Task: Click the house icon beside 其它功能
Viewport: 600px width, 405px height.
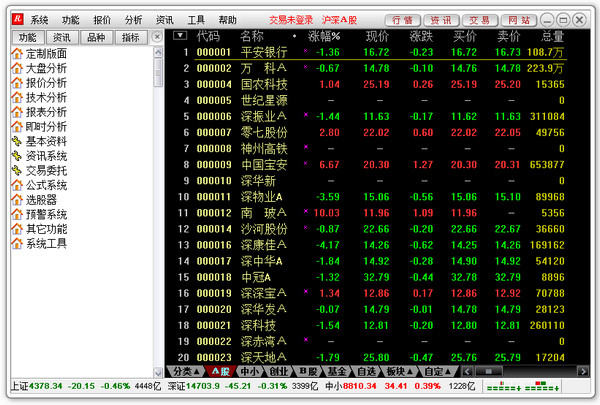Action: [x=17, y=229]
